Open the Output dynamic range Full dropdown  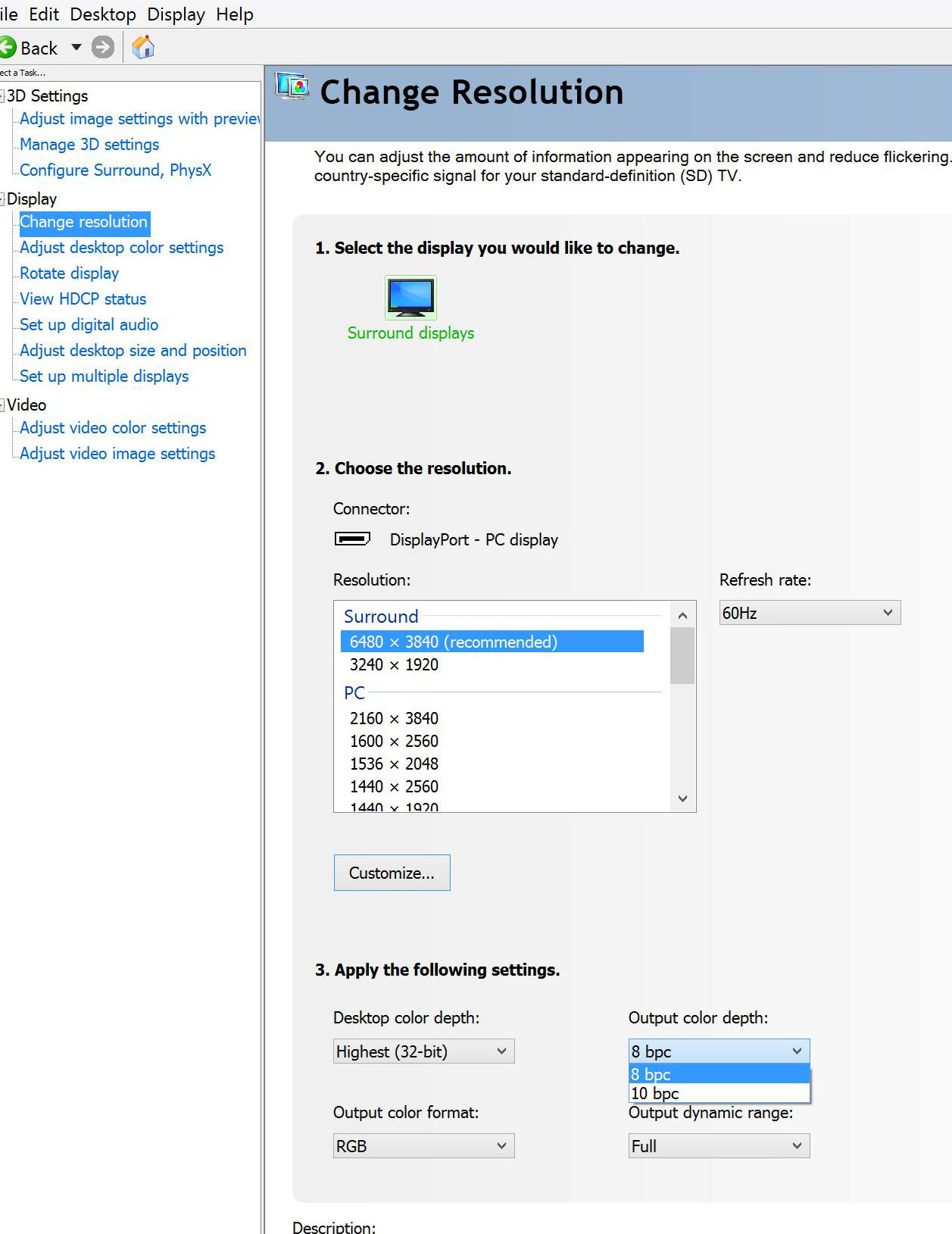pyautogui.click(x=719, y=1146)
